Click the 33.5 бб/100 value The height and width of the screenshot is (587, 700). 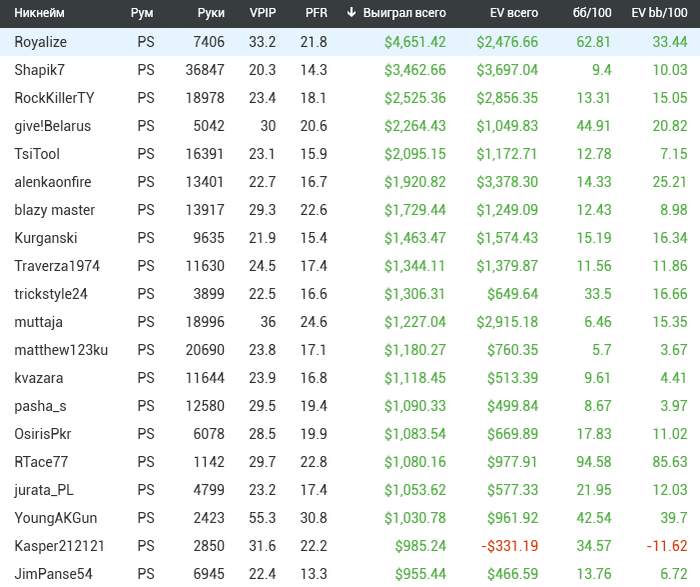click(x=598, y=294)
